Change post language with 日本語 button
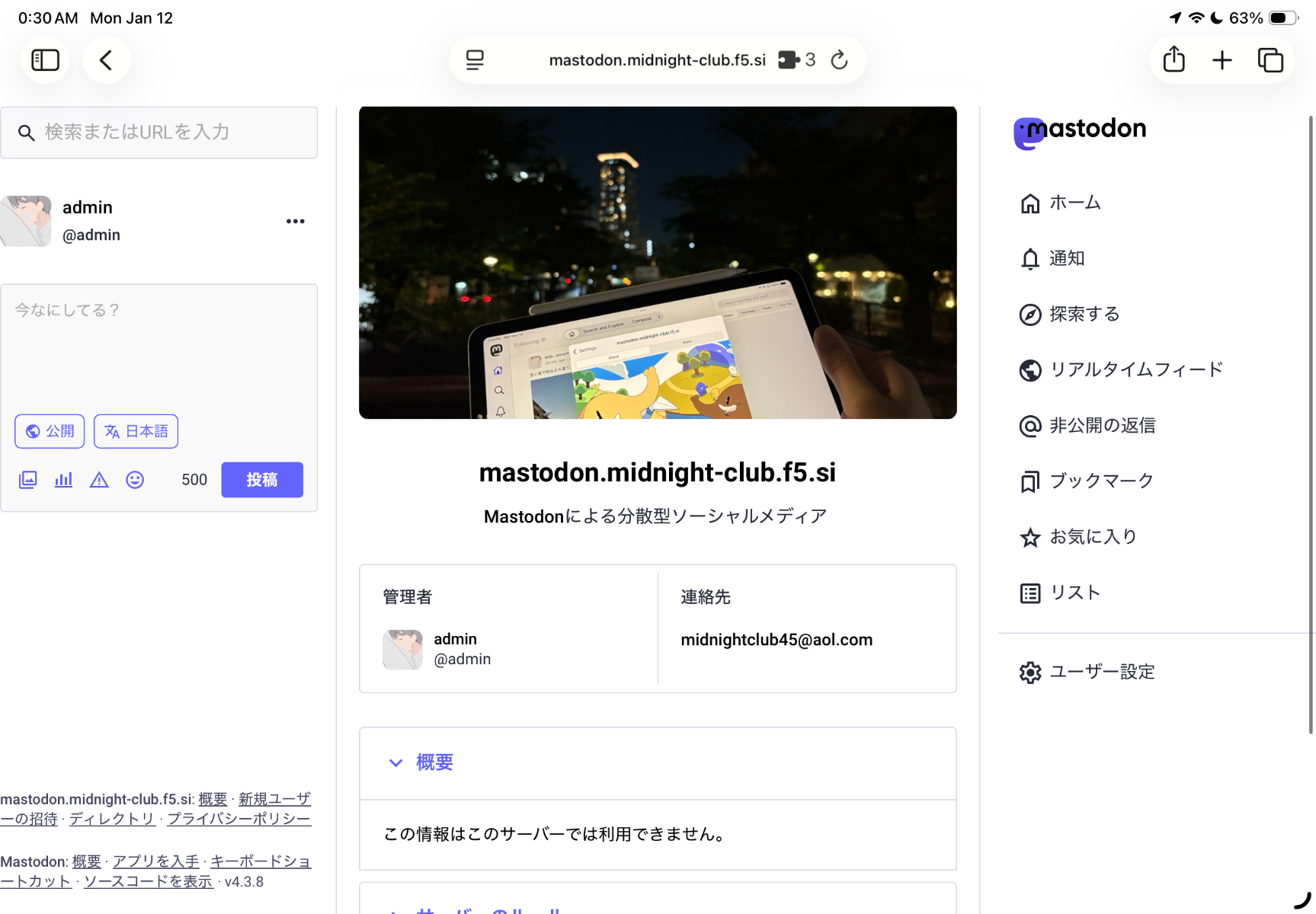The height and width of the screenshot is (914, 1316). (136, 432)
